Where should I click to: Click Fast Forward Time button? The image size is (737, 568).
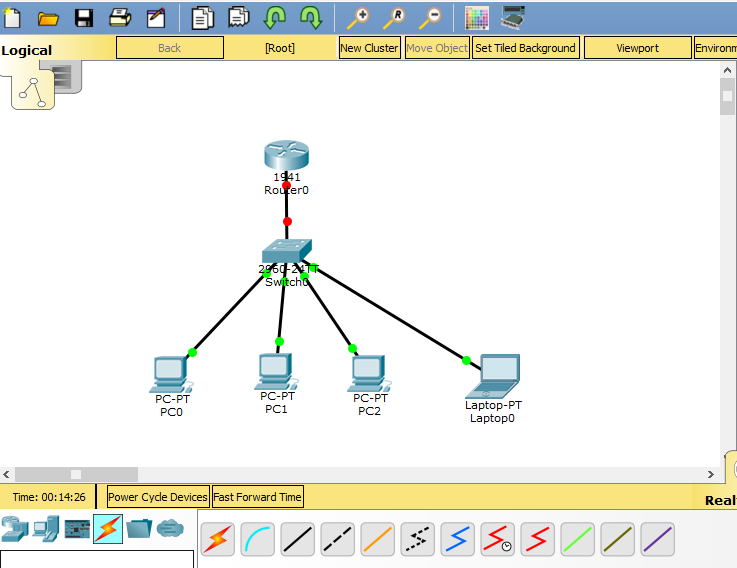[x=257, y=497]
